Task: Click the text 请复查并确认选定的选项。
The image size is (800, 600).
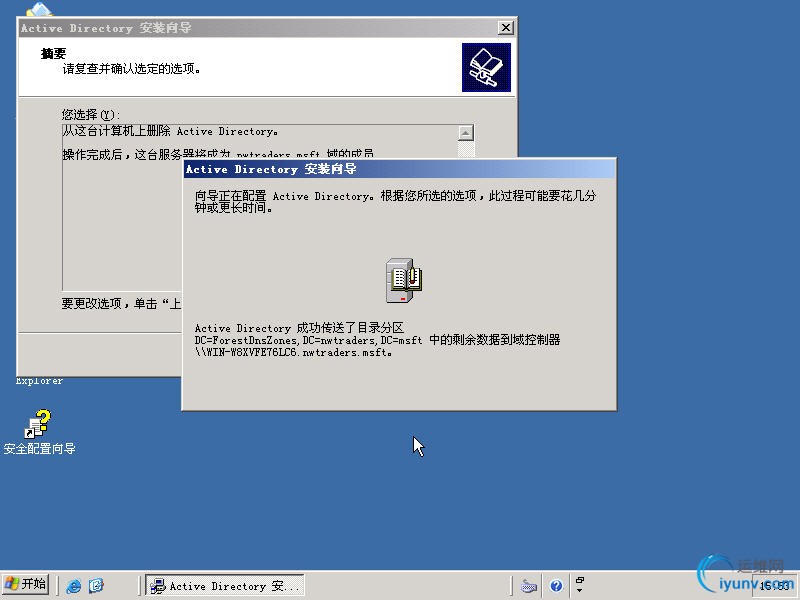Action: click(x=132, y=69)
